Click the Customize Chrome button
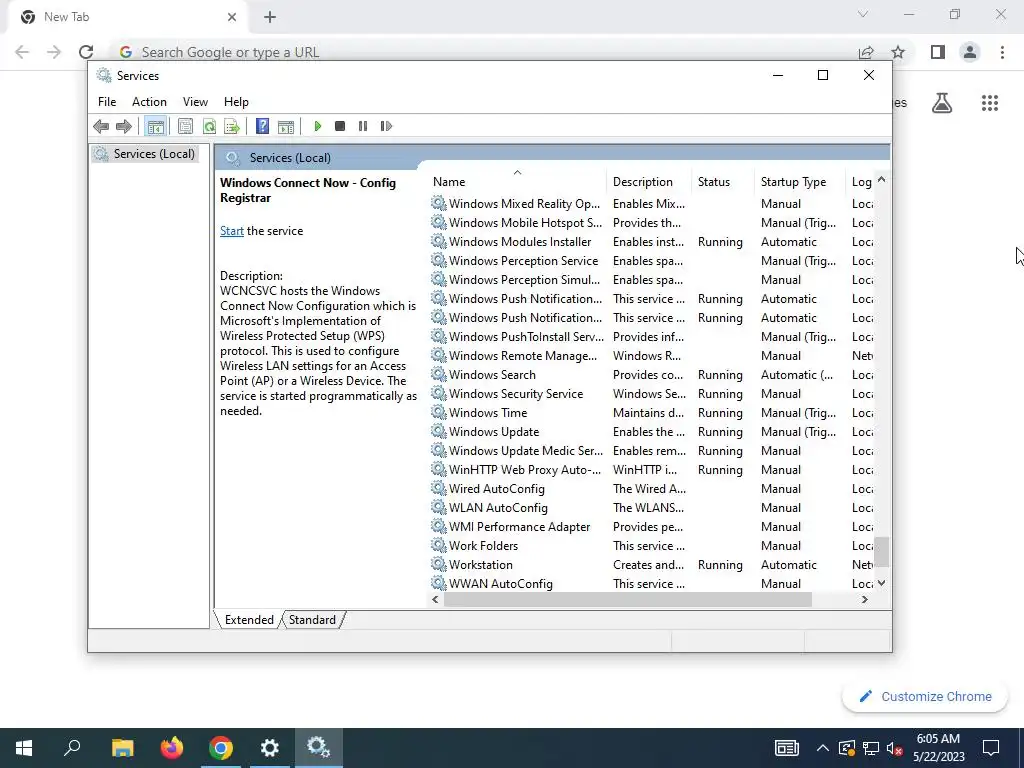1024x768 pixels. pyautogui.click(x=925, y=697)
